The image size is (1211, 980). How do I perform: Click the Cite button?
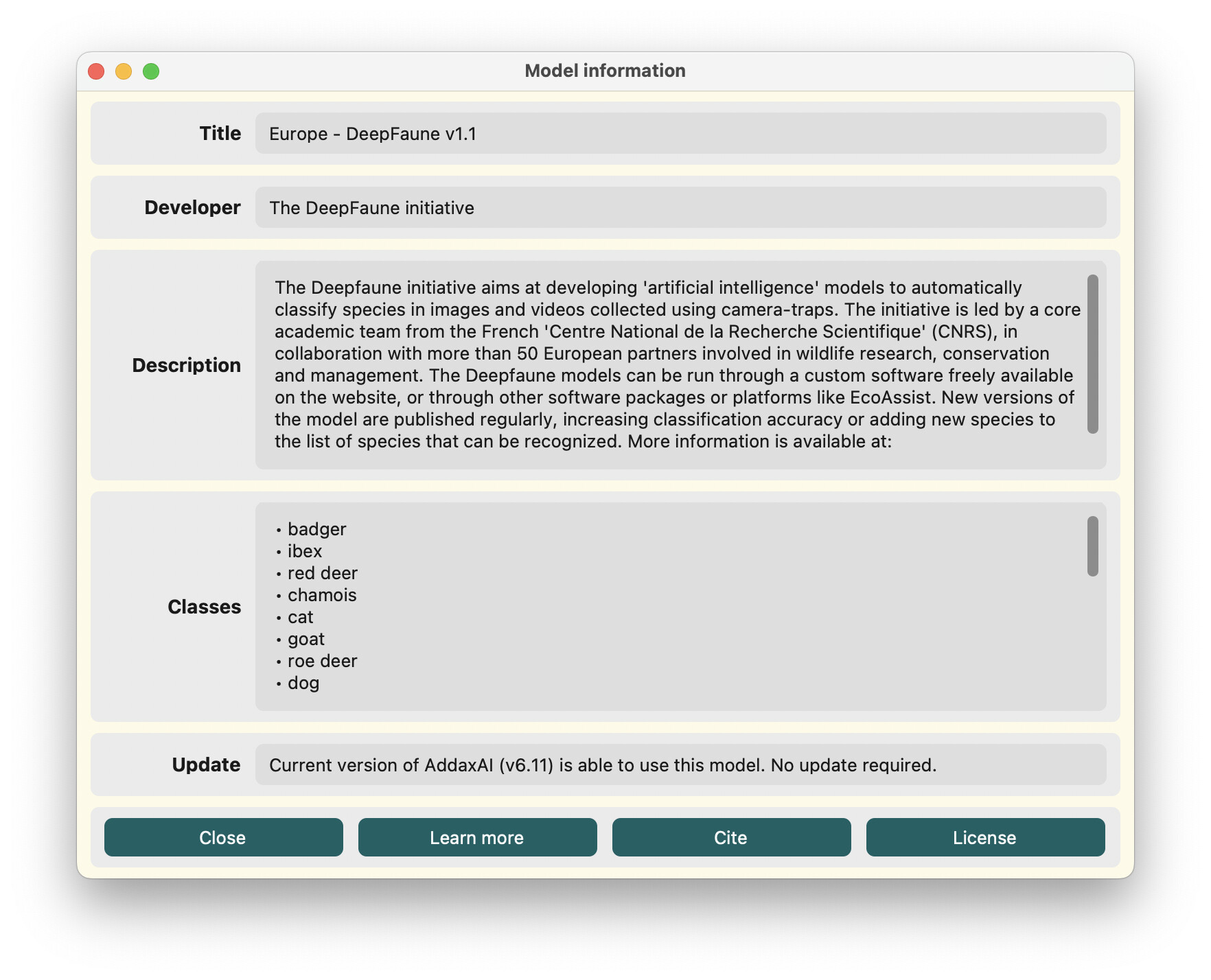(731, 837)
